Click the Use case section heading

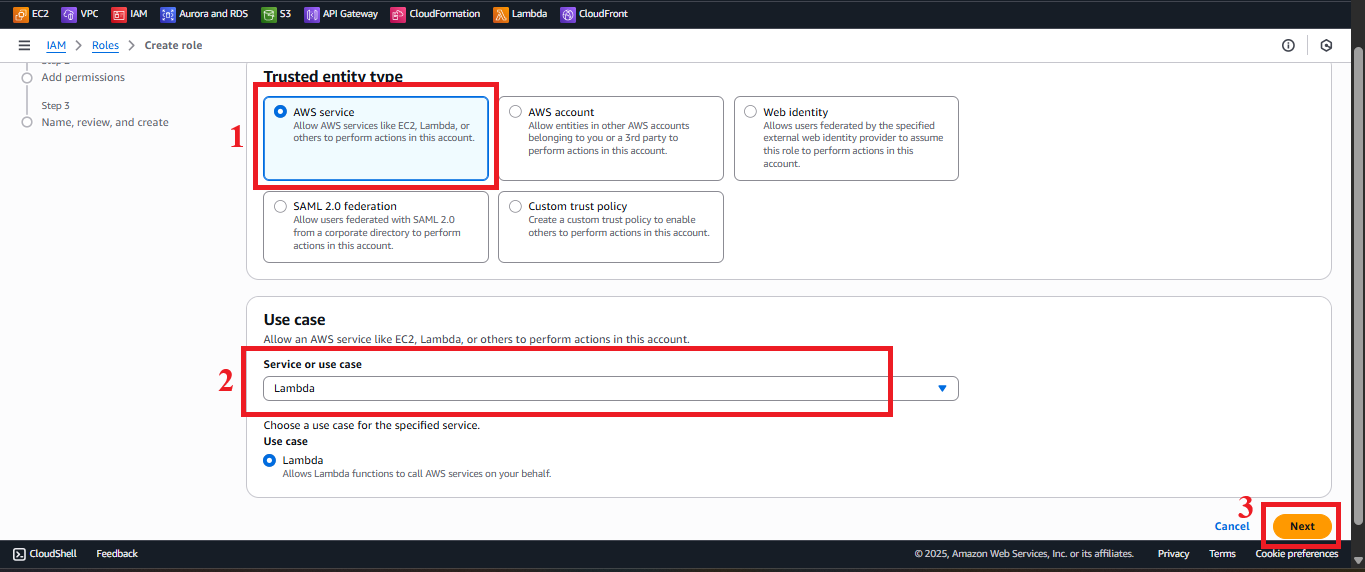coord(294,319)
